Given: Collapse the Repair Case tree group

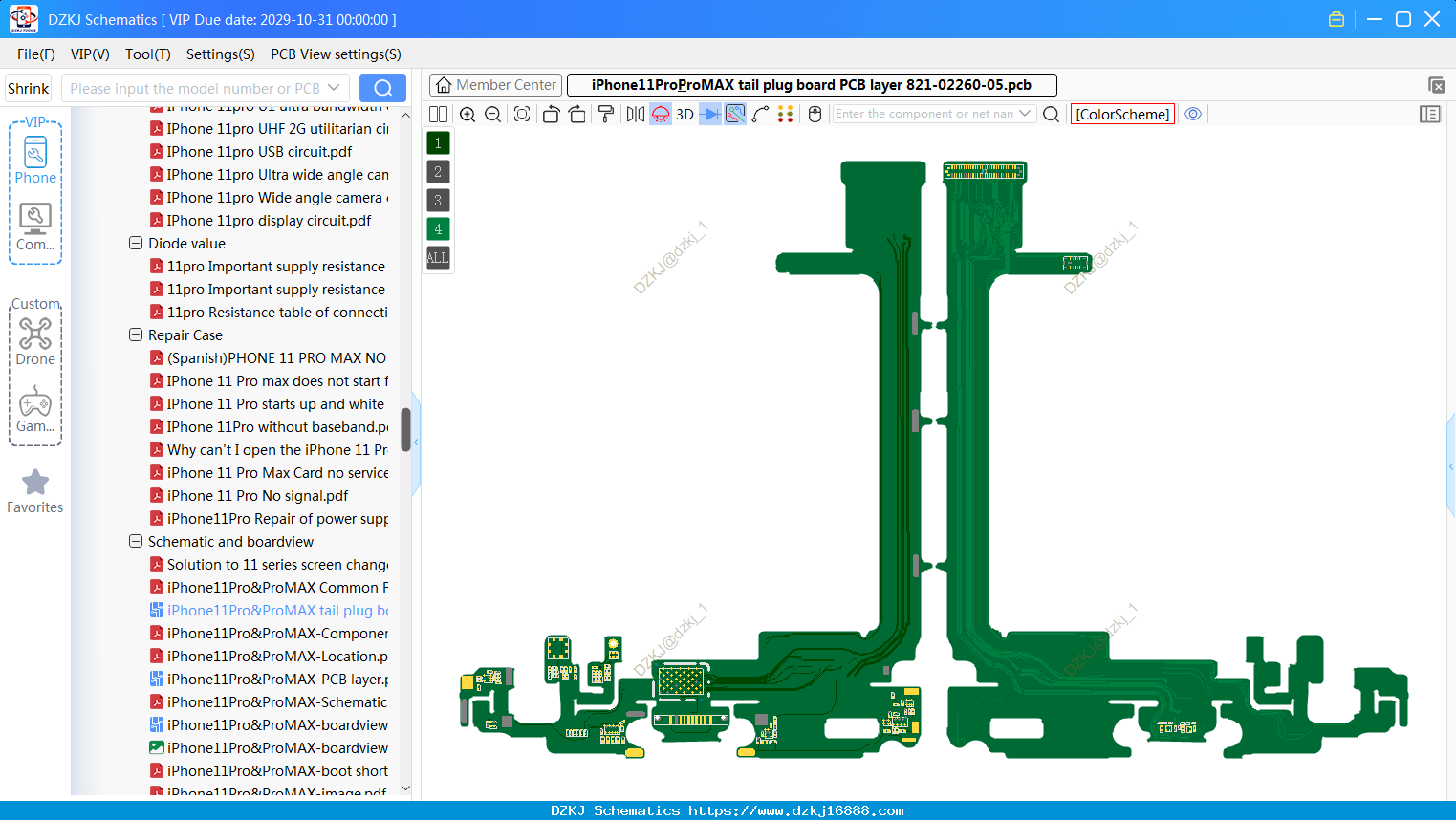Looking at the screenshot, I should [x=136, y=334].
